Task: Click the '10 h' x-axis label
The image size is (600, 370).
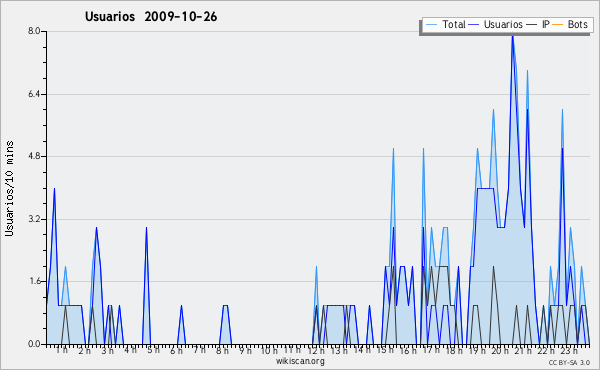Action: coord(269,350)
